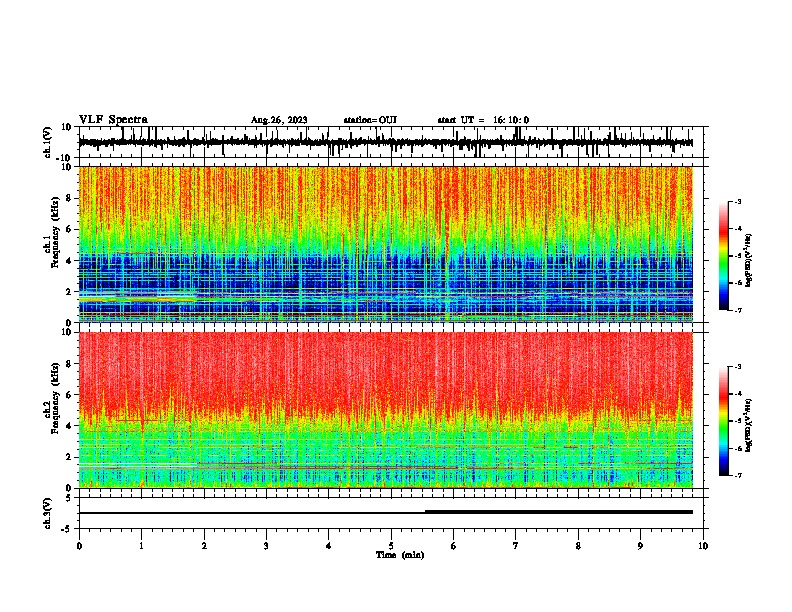Click the '1' tick on time axis
This screenshot has height=612, width=792.
click(x=141, y=546)
